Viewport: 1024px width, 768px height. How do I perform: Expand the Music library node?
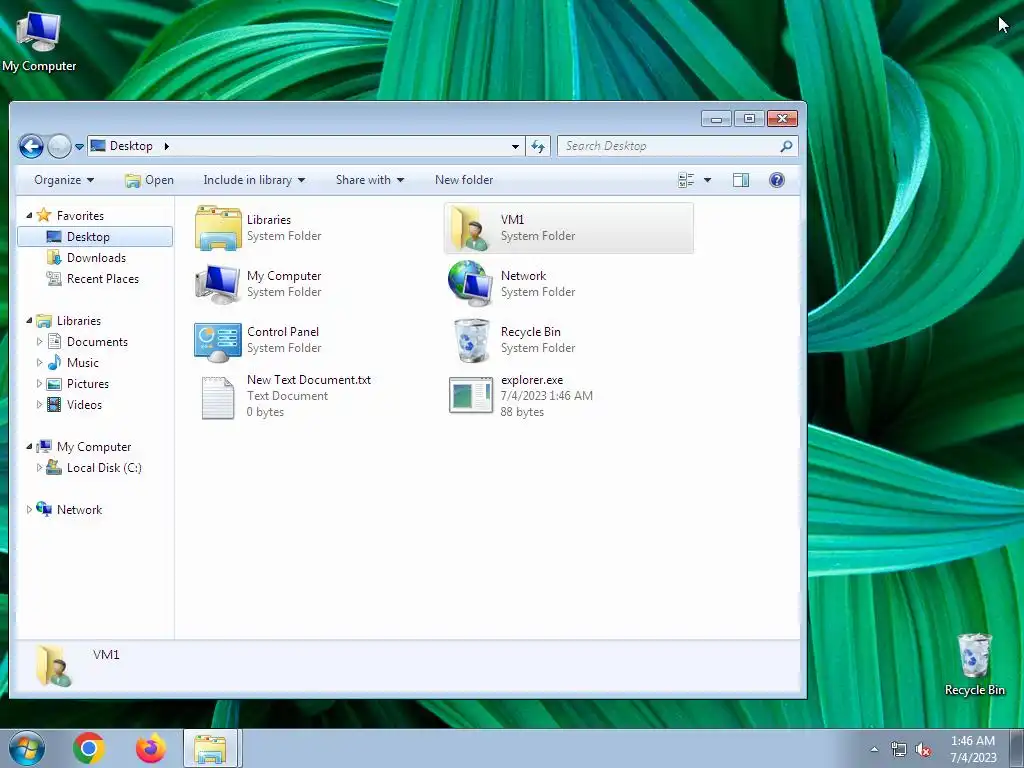click(x=39, y=362)
